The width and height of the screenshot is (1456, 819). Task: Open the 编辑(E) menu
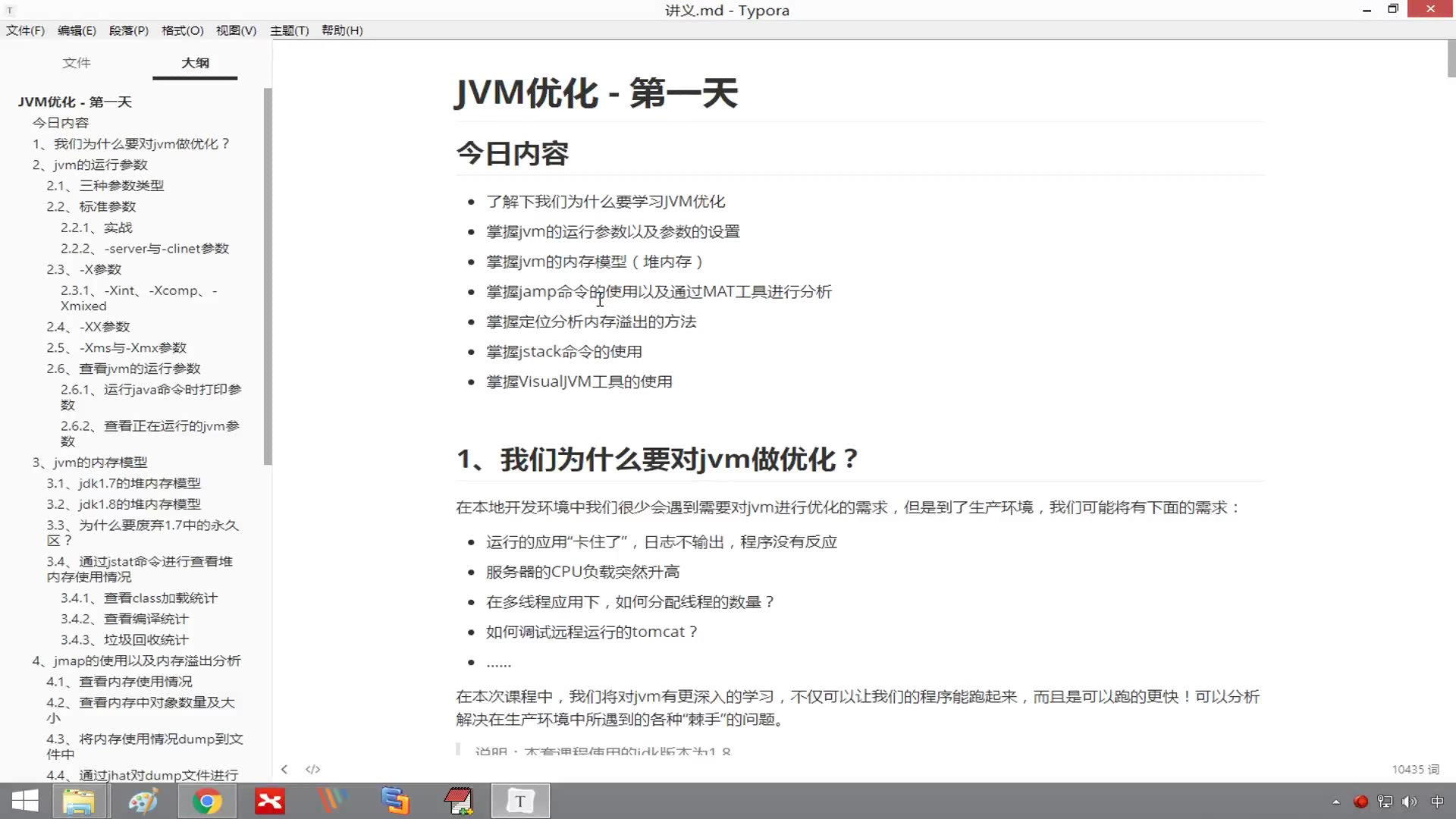(77, 30)
